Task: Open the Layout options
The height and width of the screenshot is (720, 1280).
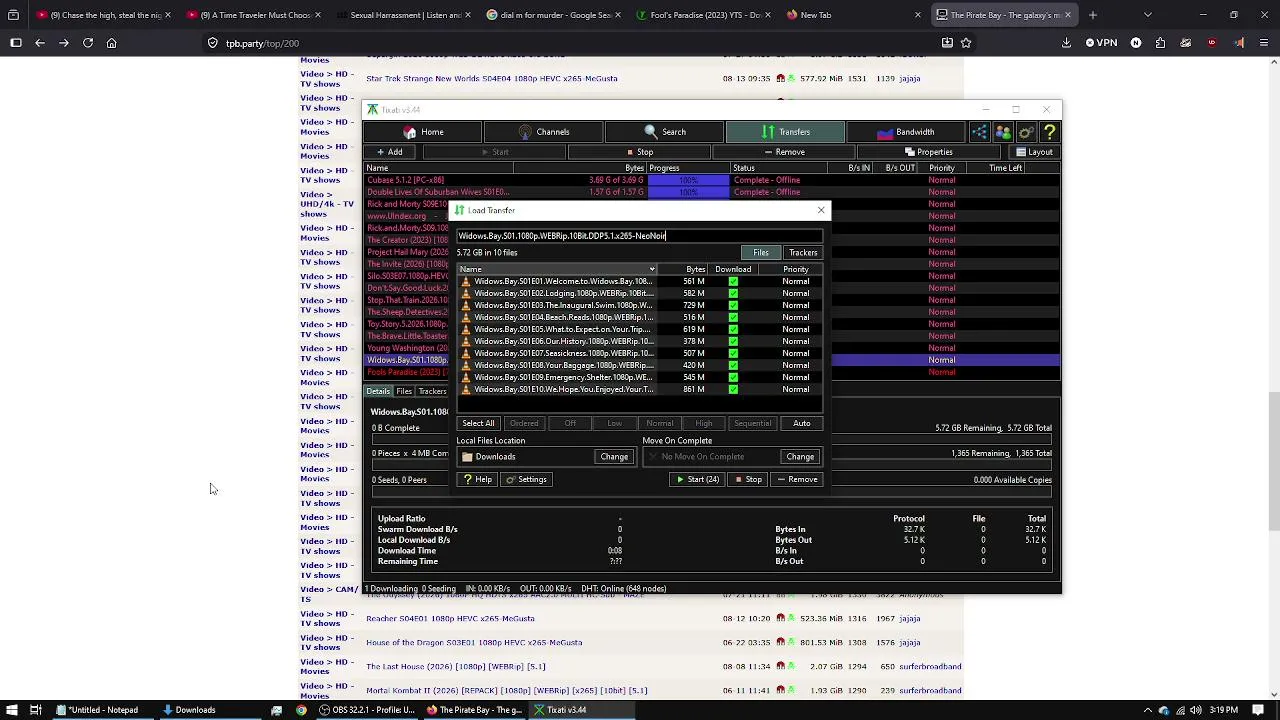Action: coord(1034,152)
